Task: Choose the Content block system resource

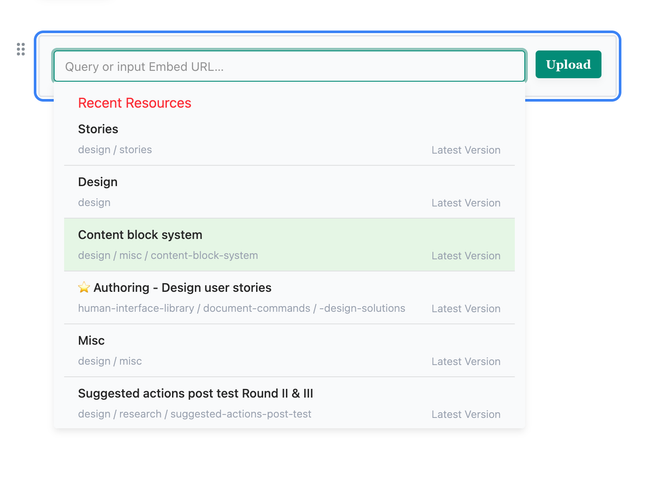Action: (x=289, y=244)
